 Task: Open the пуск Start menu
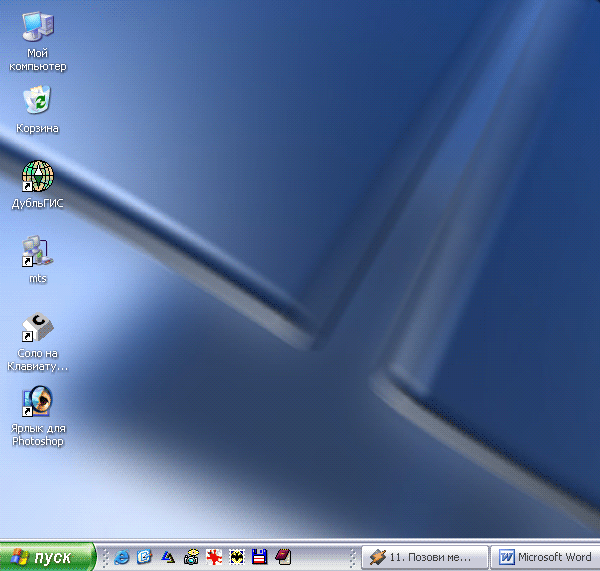pos(47,557)
